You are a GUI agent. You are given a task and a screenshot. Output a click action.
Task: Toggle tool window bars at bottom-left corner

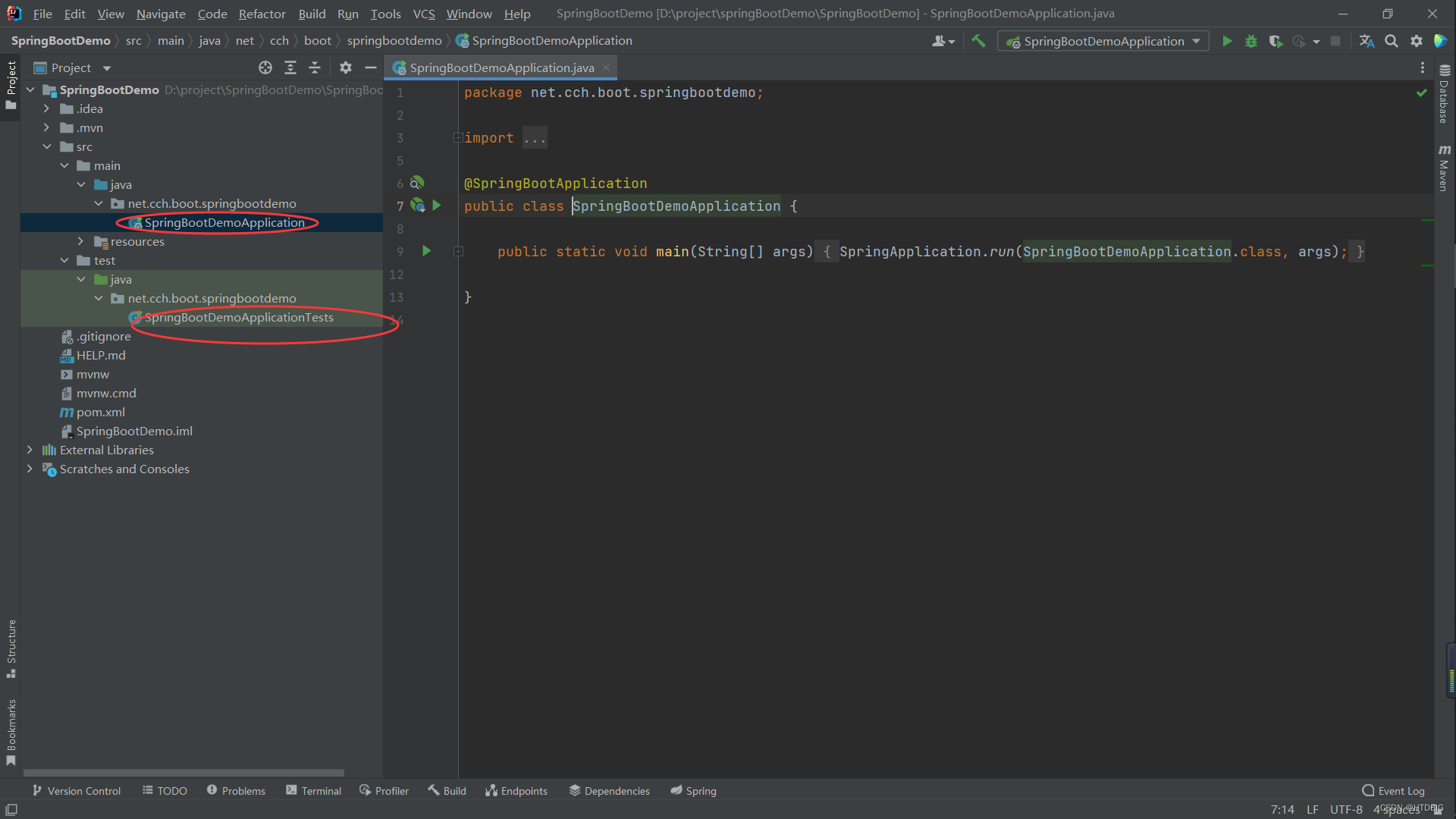(11, 809)
